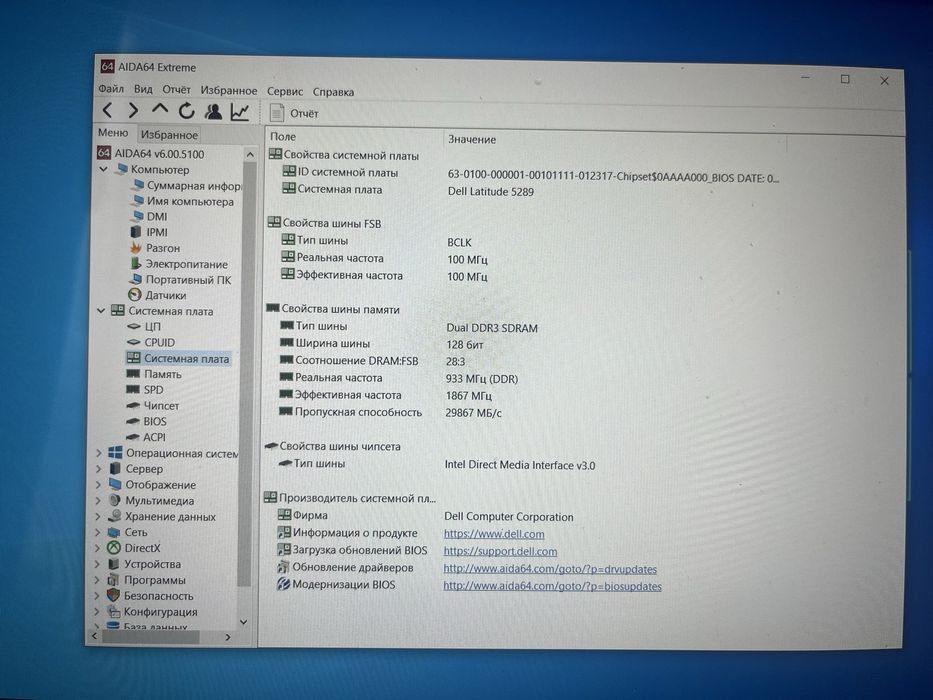This screenshot has height=700, width=933.
Task: Go up one level with the up arrow
Action: (159, 109)
